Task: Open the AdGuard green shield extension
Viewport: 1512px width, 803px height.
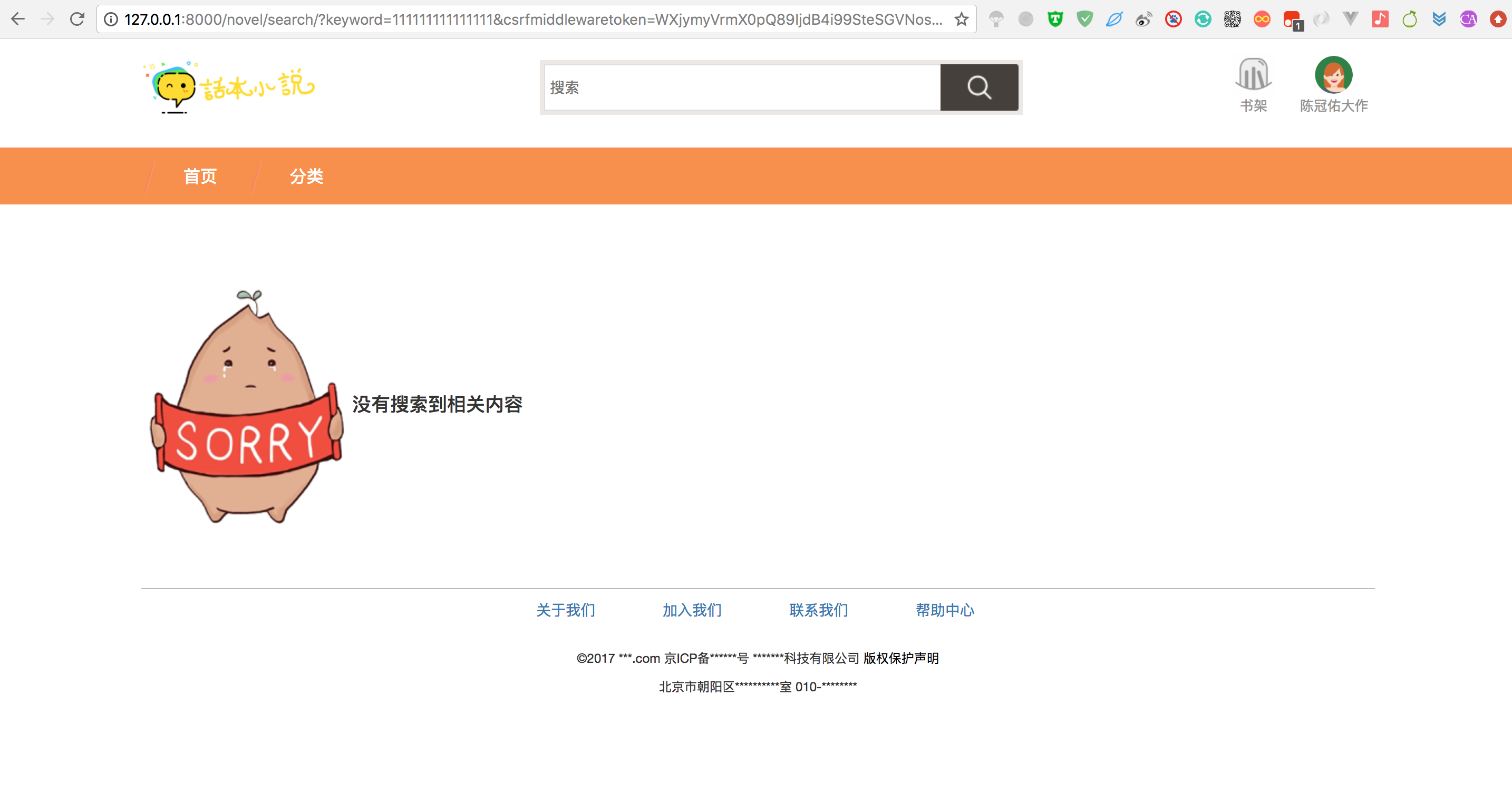Action: [1084, 19]
